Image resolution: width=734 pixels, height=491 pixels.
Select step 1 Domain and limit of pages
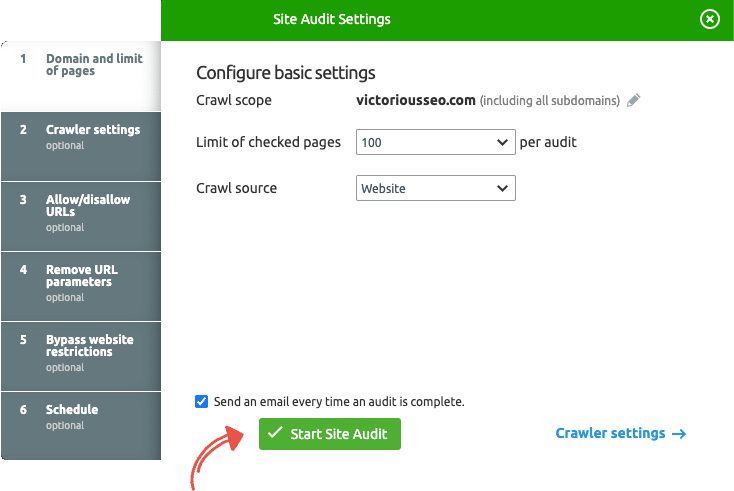pos(81,76)
